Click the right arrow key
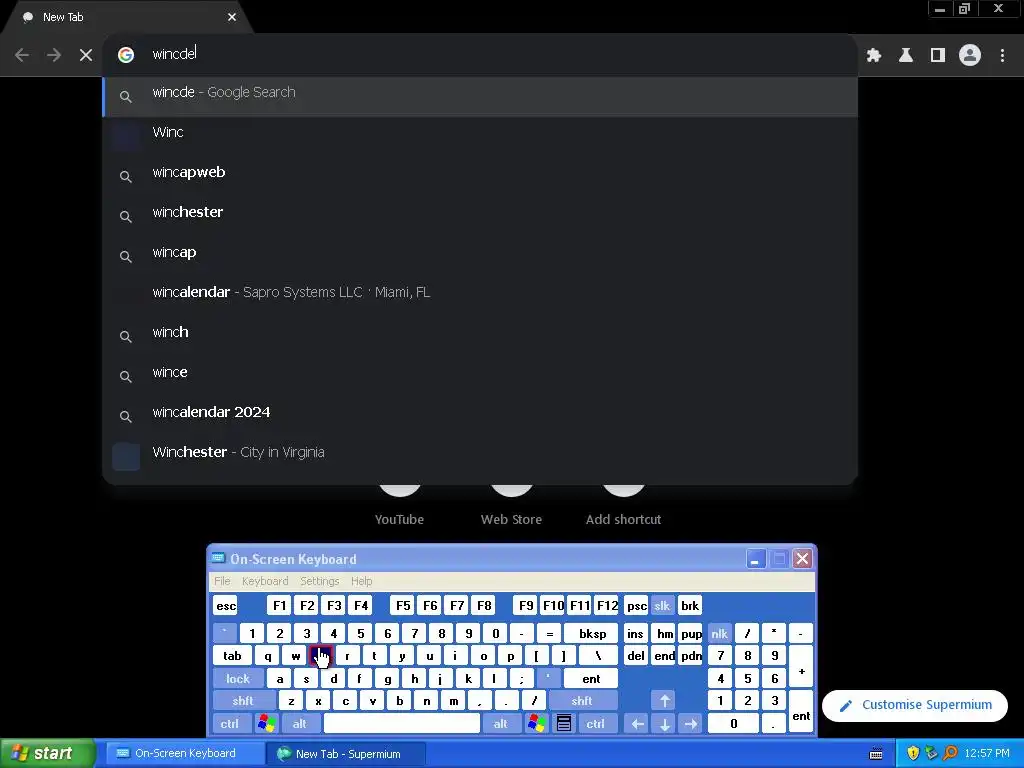 click(691, 724)
